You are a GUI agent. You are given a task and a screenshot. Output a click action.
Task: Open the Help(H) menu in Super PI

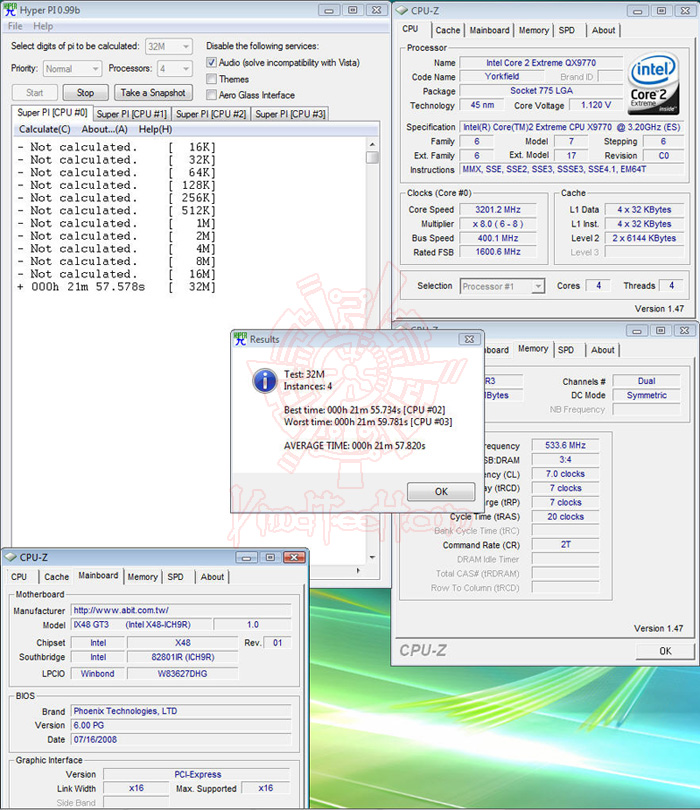tap(155, 129)
